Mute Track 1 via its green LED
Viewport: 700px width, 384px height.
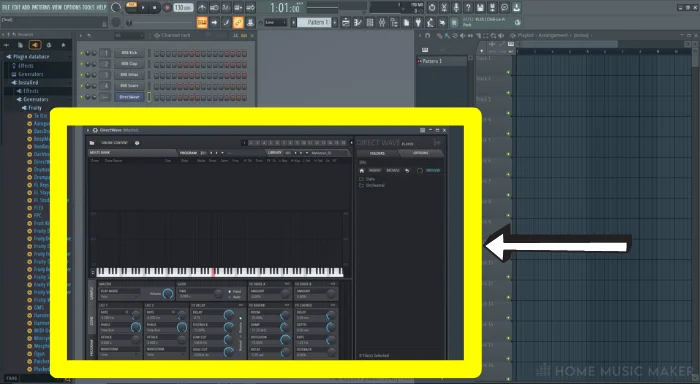coord(508,72)
